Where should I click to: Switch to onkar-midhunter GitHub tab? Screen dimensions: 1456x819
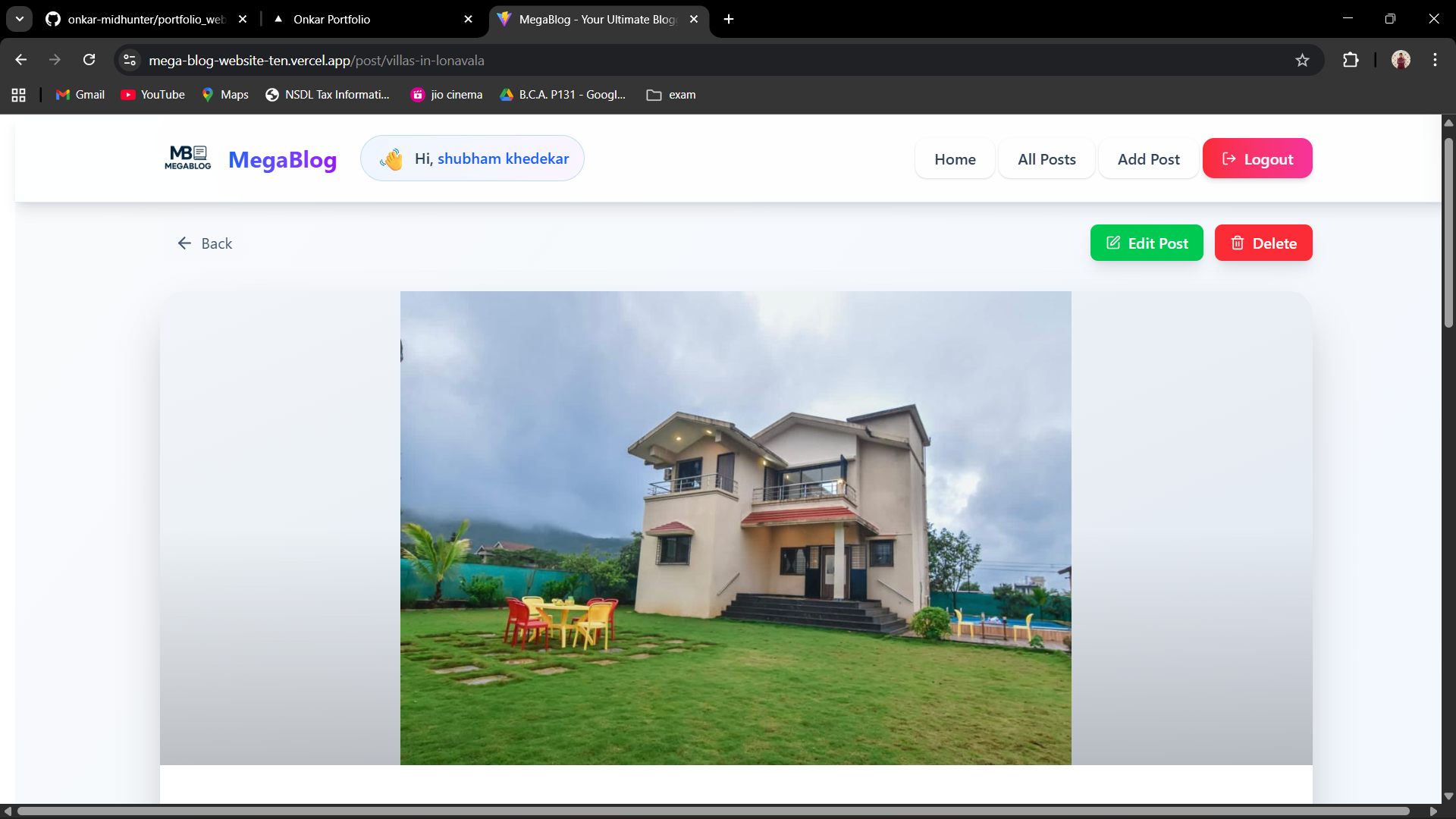[144, 19]
